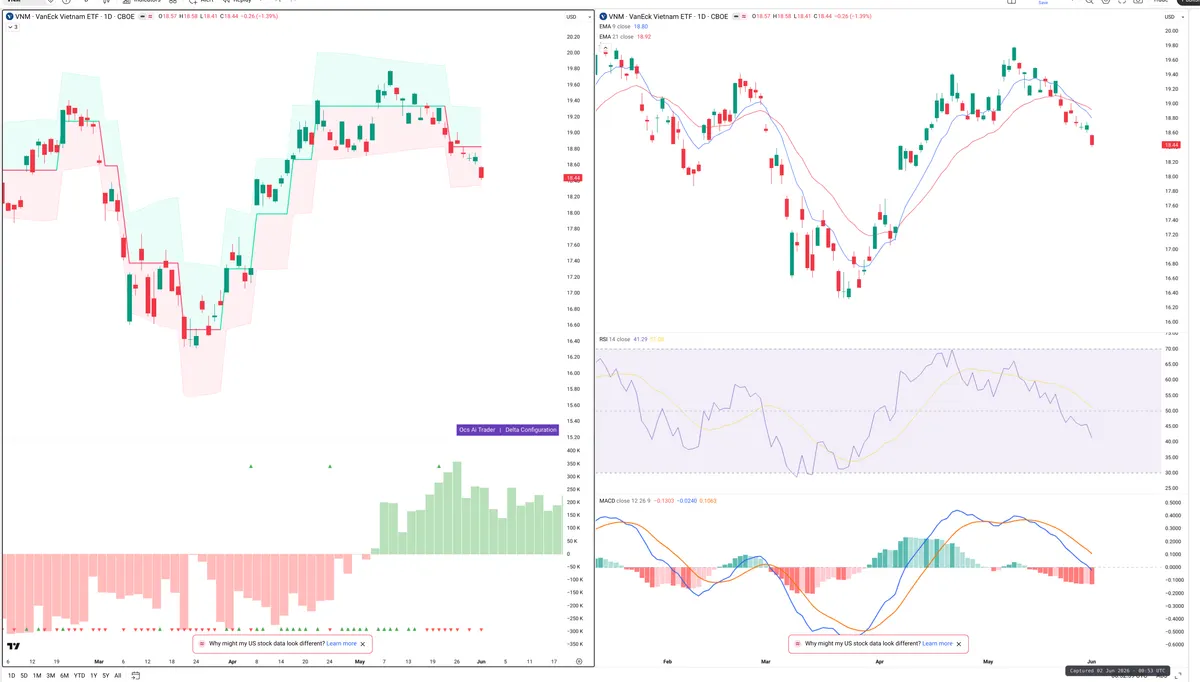Click the 18.80 EMA 9 value

(642, 27)
